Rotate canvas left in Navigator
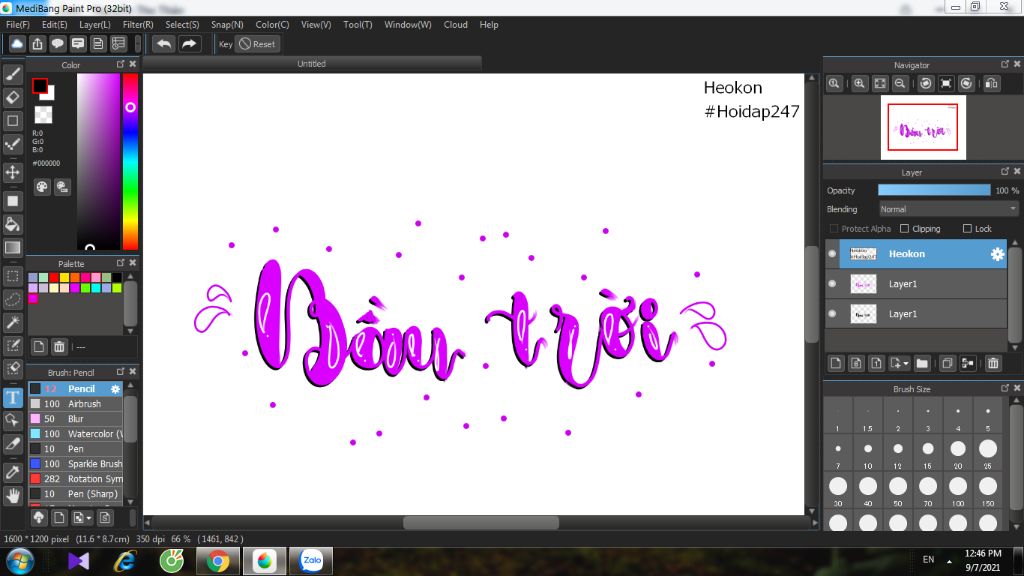 tap(926, 84)
